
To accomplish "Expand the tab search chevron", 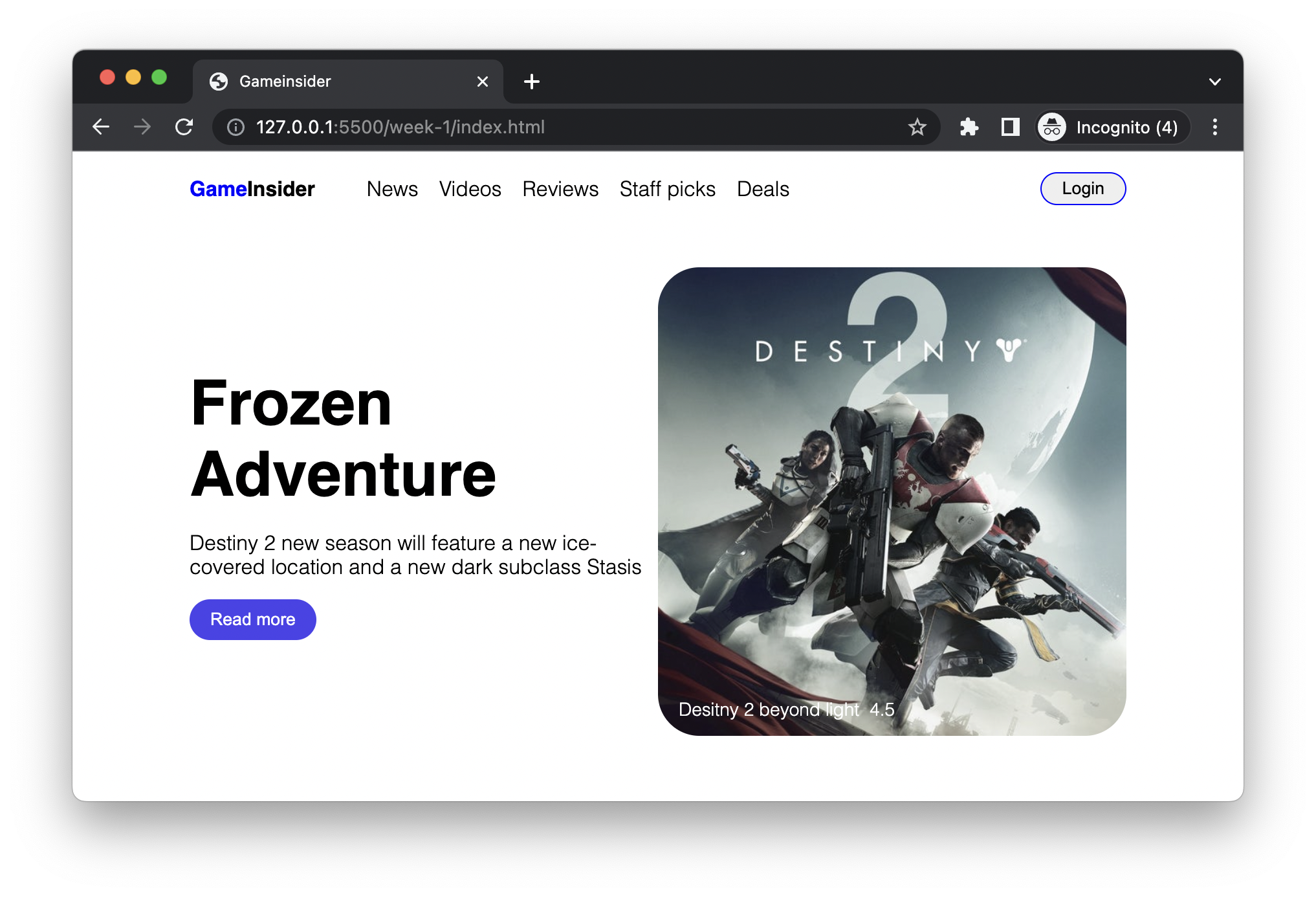I will 1214,82.
